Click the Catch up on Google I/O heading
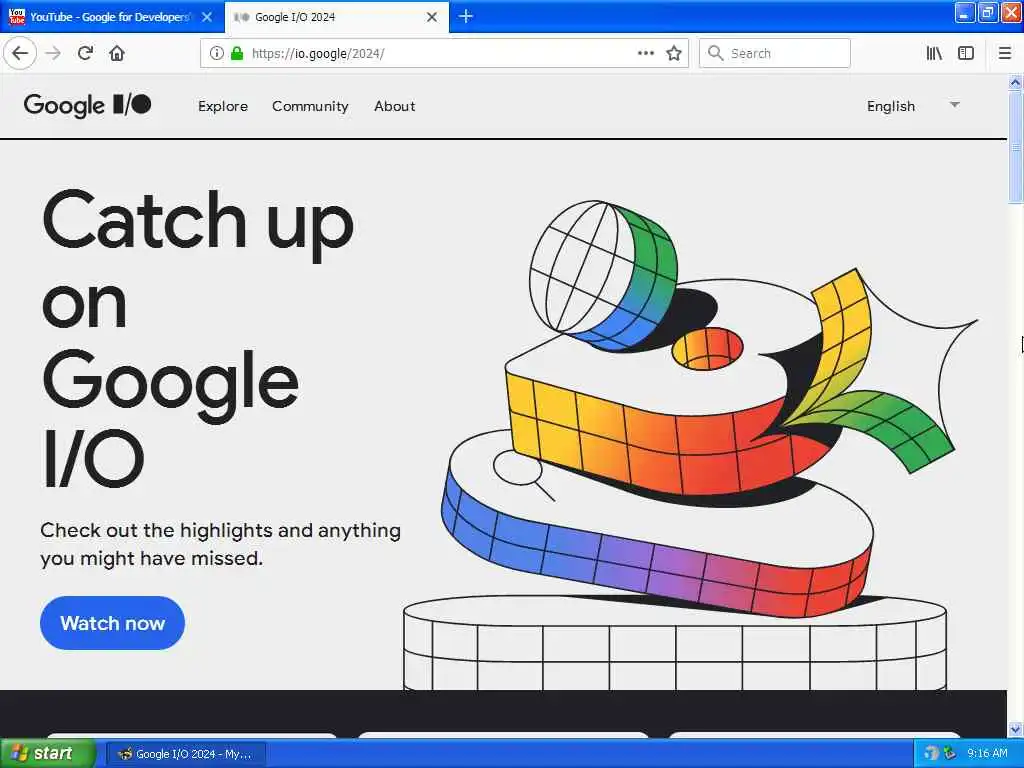The width and height of the screenshot is (1024, 768). pos(198,338)
